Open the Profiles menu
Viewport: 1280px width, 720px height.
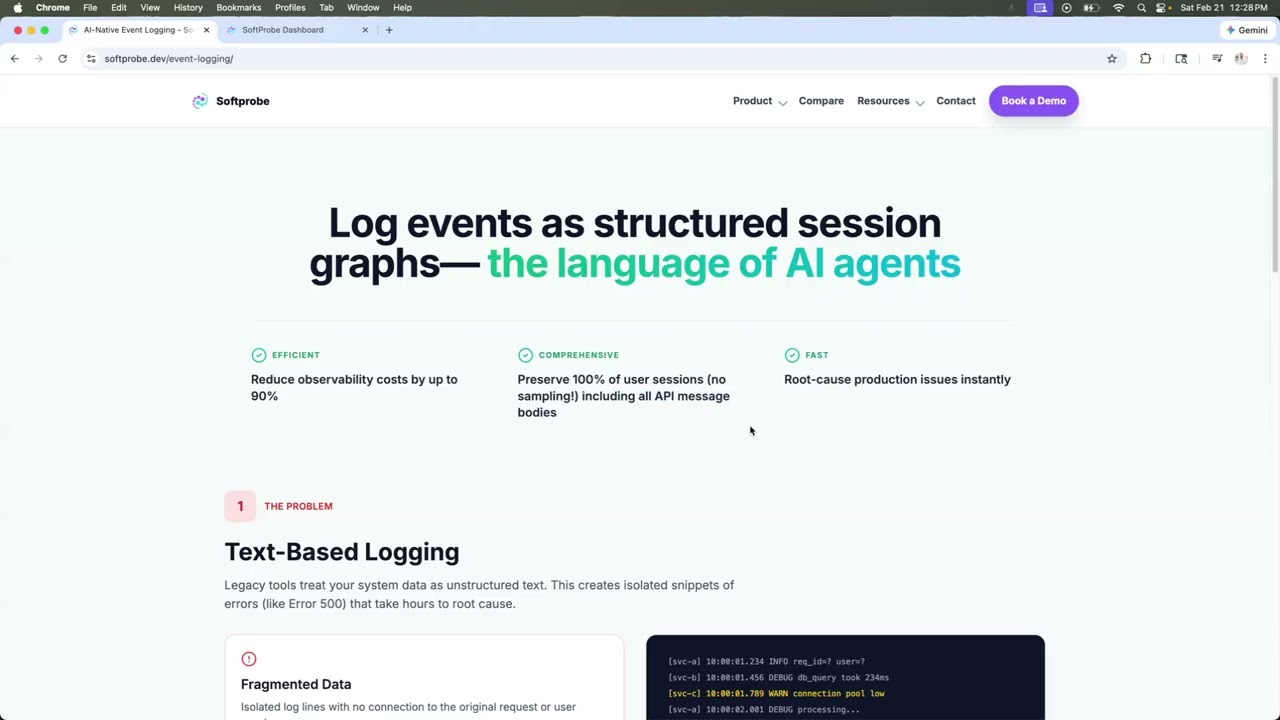(290, 7)
